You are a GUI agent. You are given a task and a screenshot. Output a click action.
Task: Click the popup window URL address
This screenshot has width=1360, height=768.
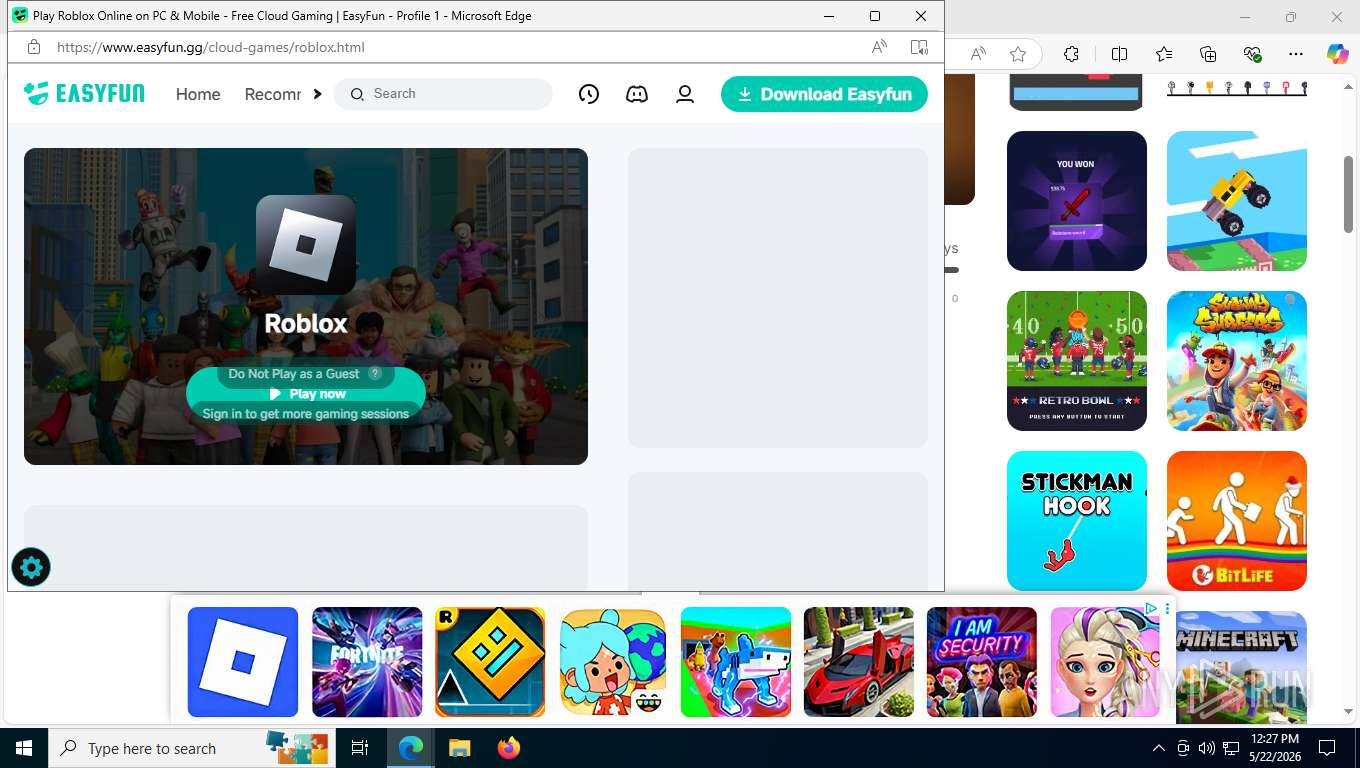coord(211,47)
